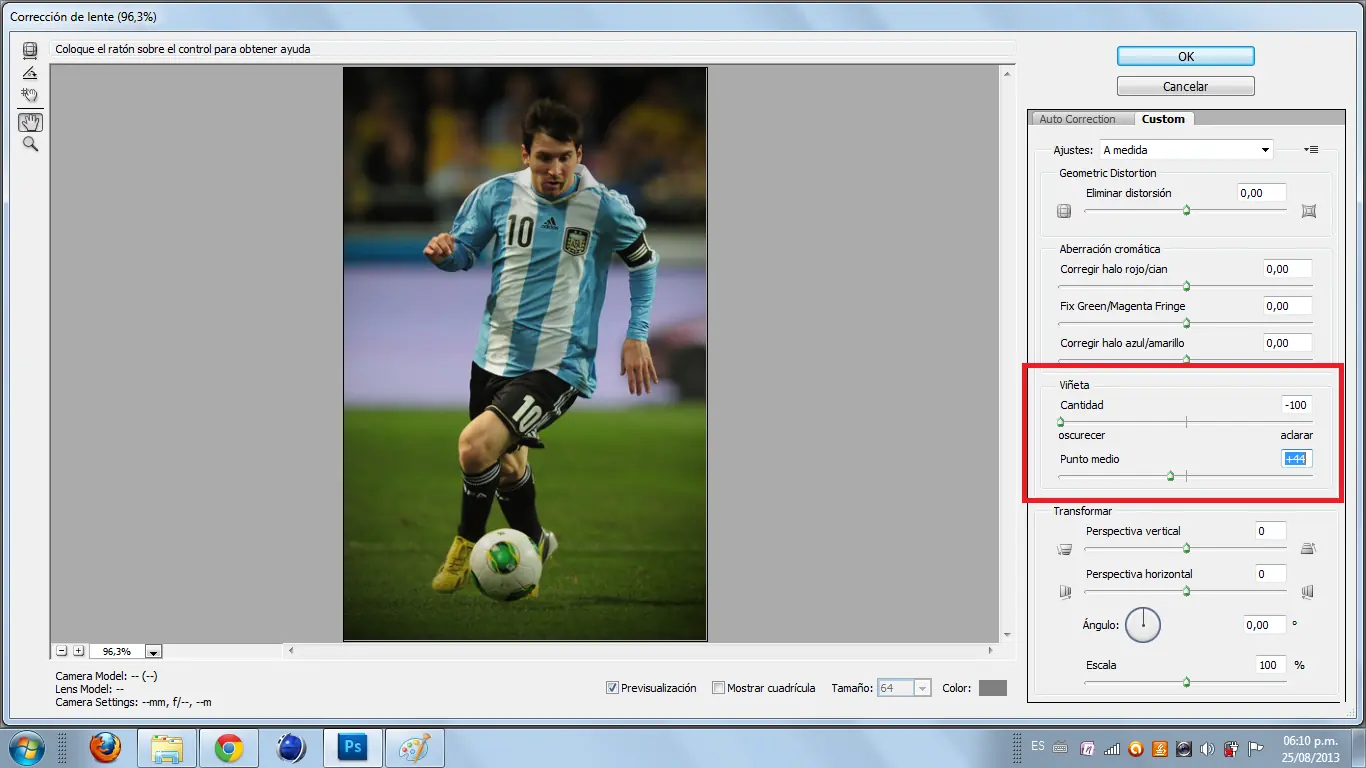This screenshot has width=1366, height=768.
Task: Click the left horizontal perspective icon
Action: point(1064,592)
